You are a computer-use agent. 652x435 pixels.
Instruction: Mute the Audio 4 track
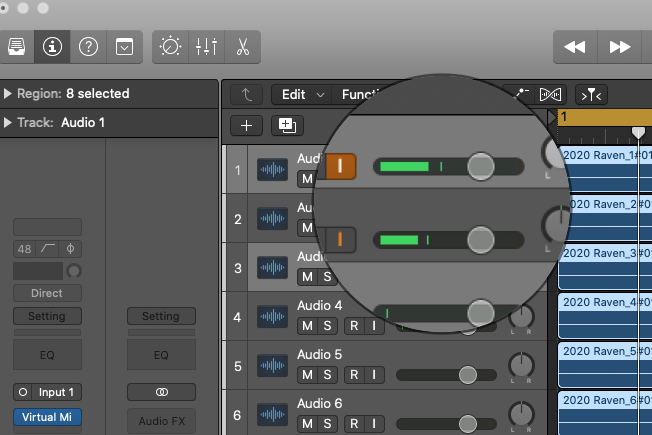307,326
